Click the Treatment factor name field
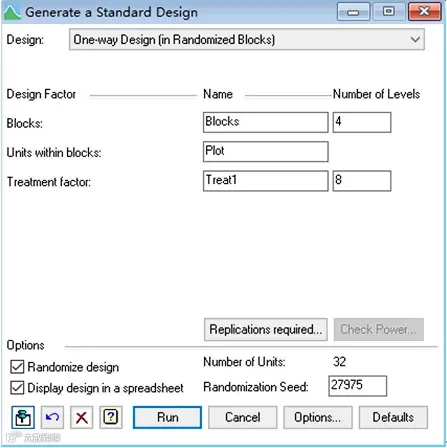 [266, 181]
